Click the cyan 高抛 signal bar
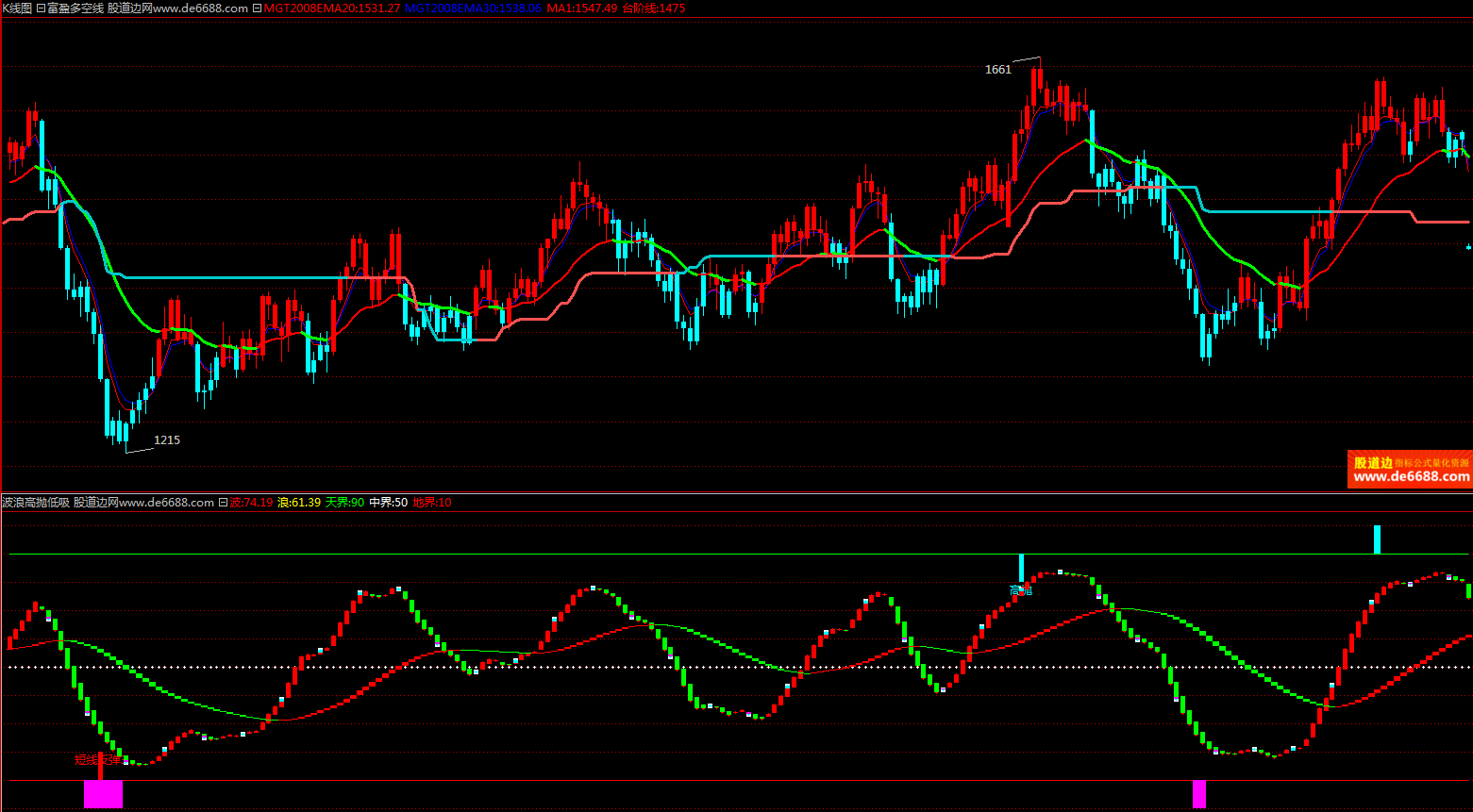Screen dimensions: 1473x812 tap(1021, 569)
